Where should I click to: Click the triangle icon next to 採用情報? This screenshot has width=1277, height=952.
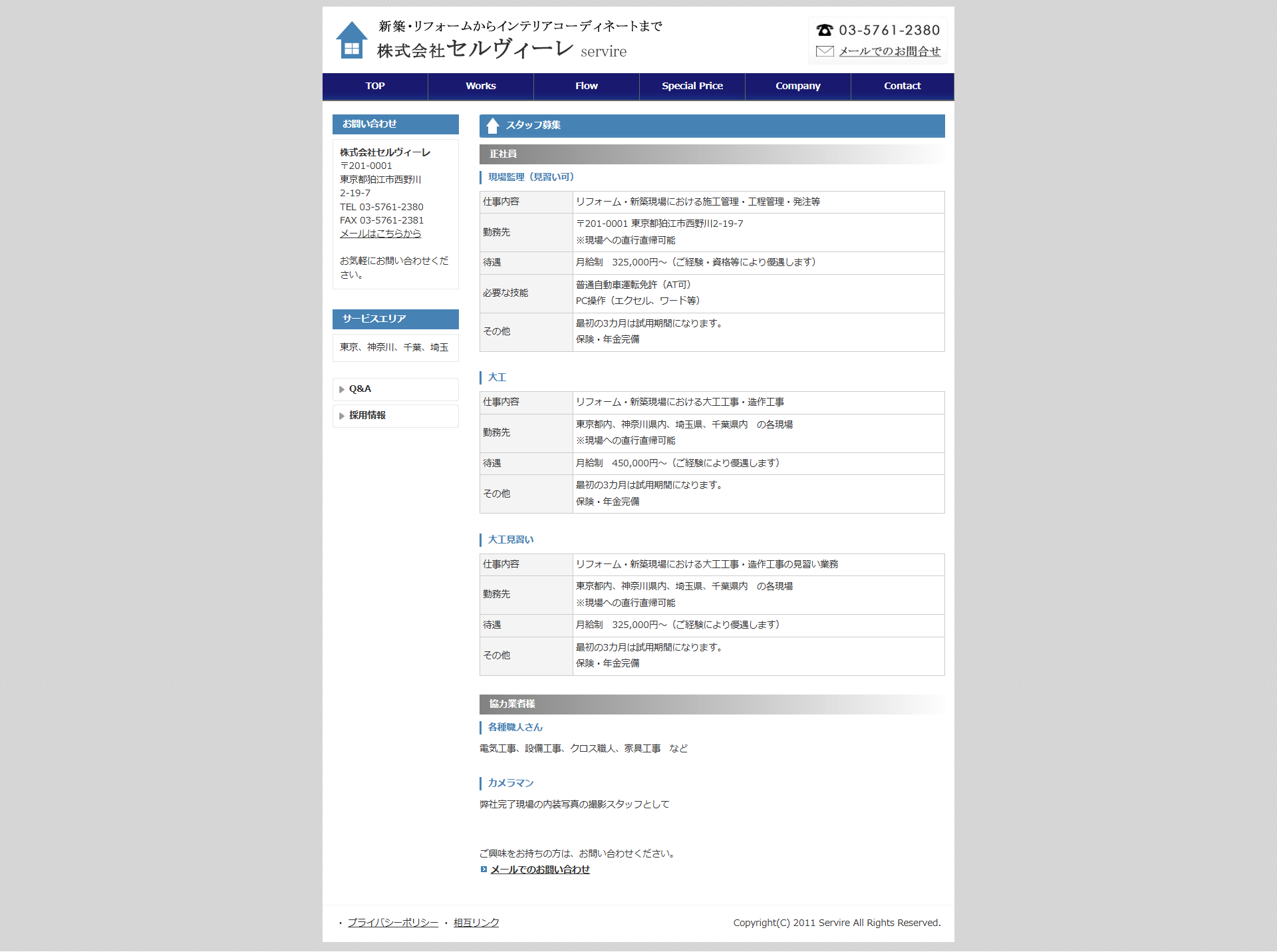(342, 416)
